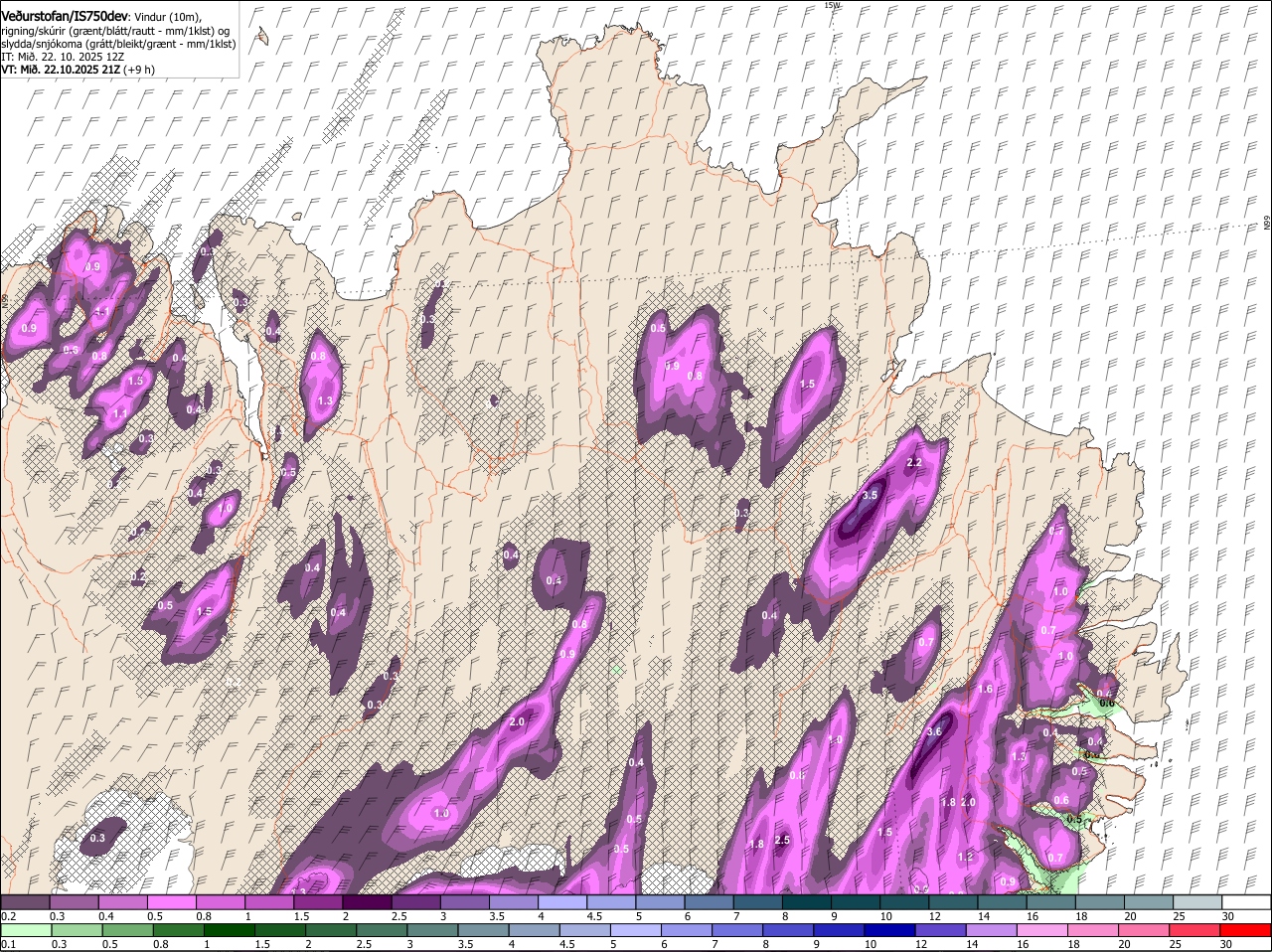Screen dimensions: 1272x952
Task: Click the 'Veðurstofan/IS750dev' title text
Action: [65, 16]
